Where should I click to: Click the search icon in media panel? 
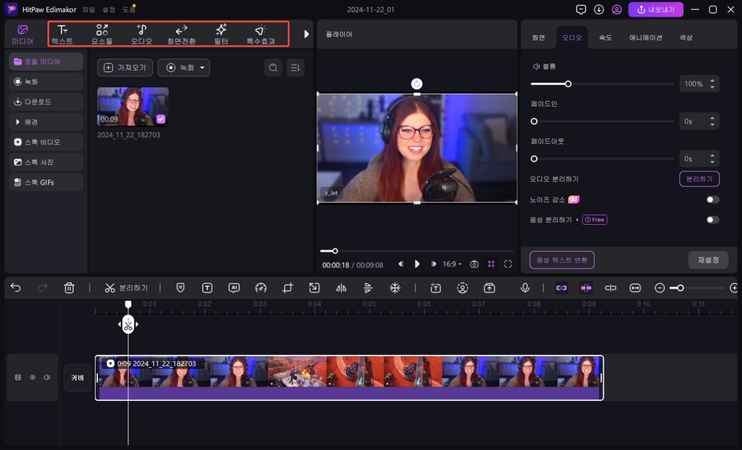coord(273,68)
